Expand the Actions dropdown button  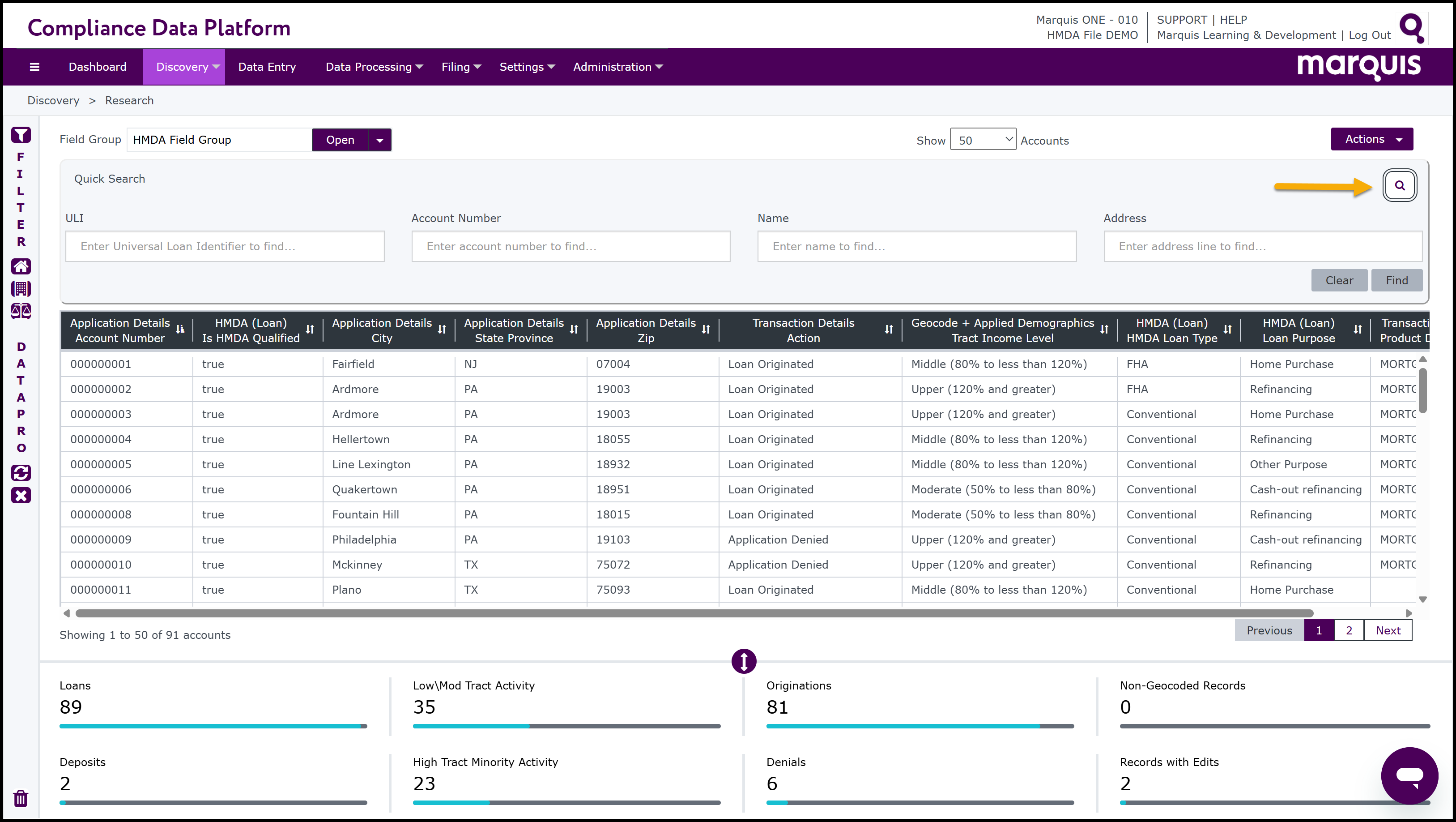point(1371,139)
